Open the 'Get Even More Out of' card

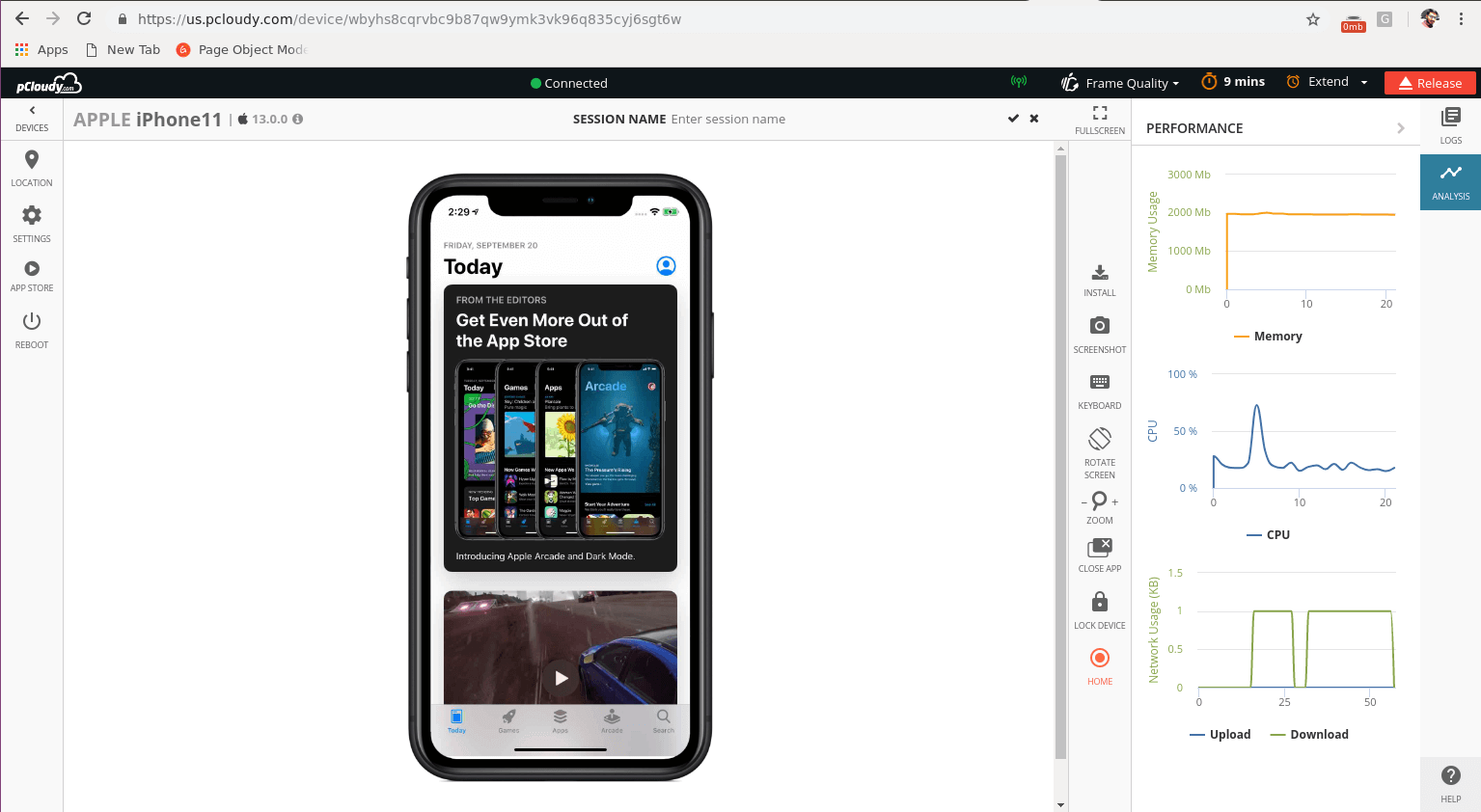coord(561,428)
